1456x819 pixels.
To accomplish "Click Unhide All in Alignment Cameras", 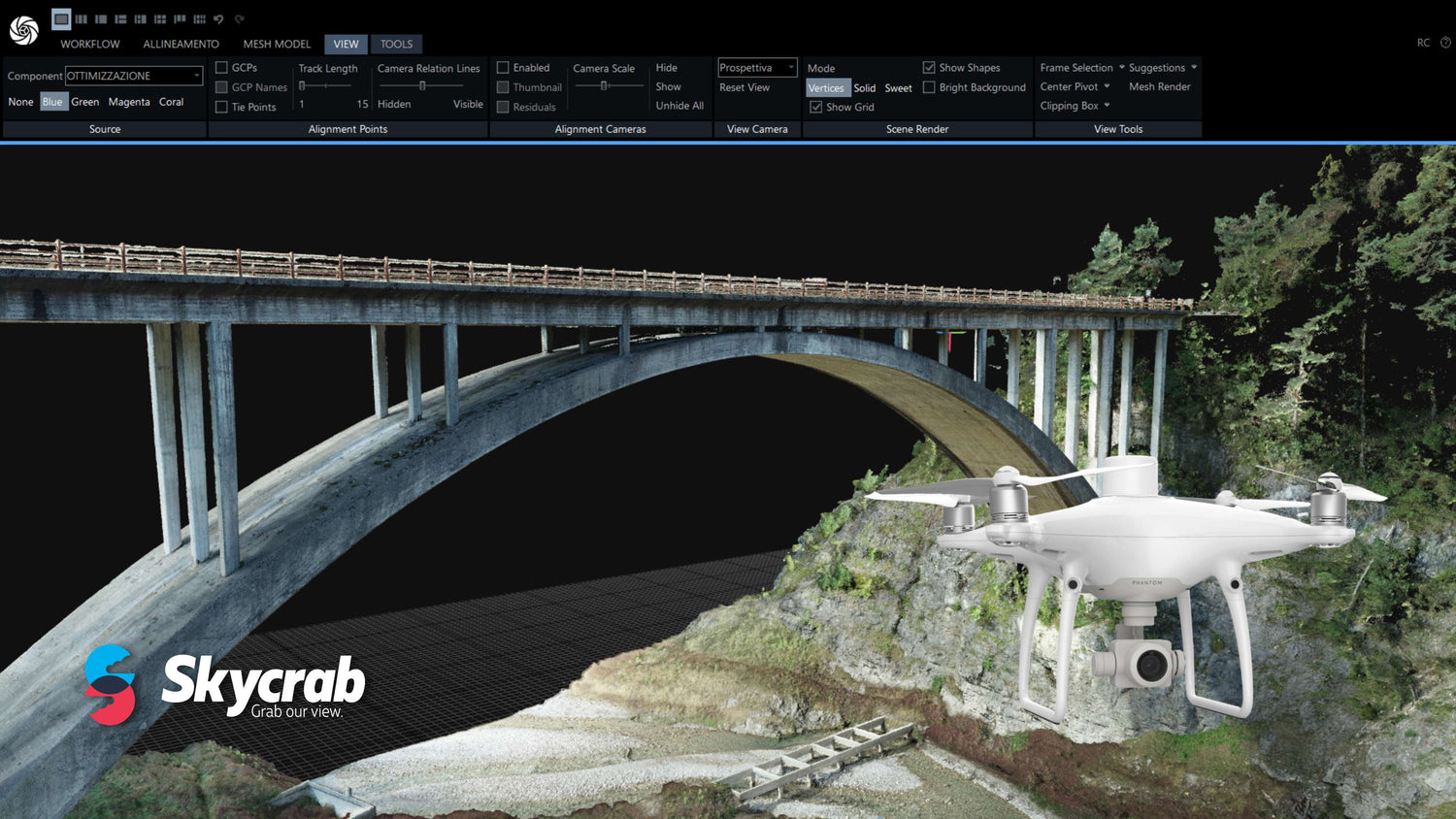I will coord(678,106).
